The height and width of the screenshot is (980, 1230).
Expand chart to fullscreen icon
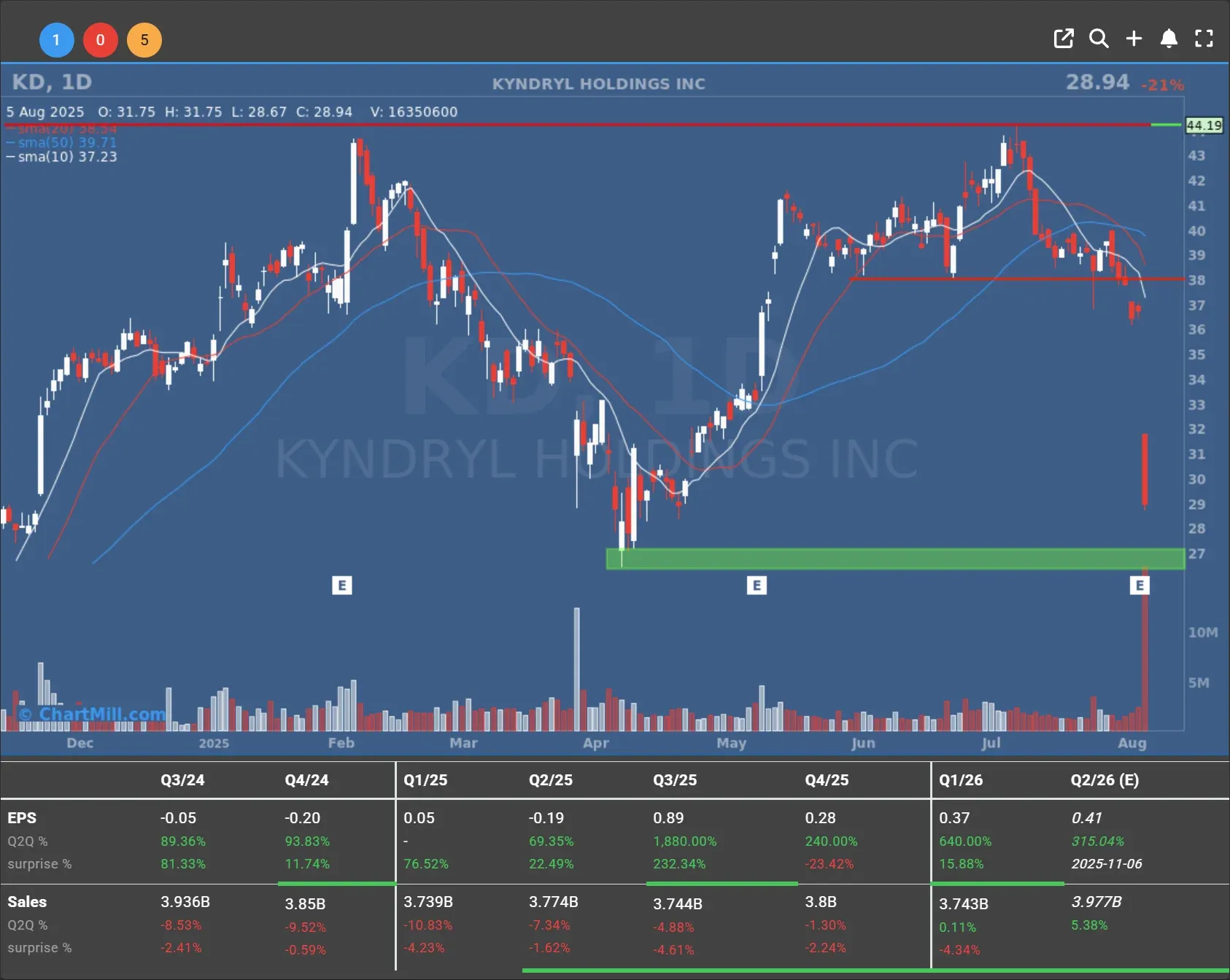click(1204, 39)
